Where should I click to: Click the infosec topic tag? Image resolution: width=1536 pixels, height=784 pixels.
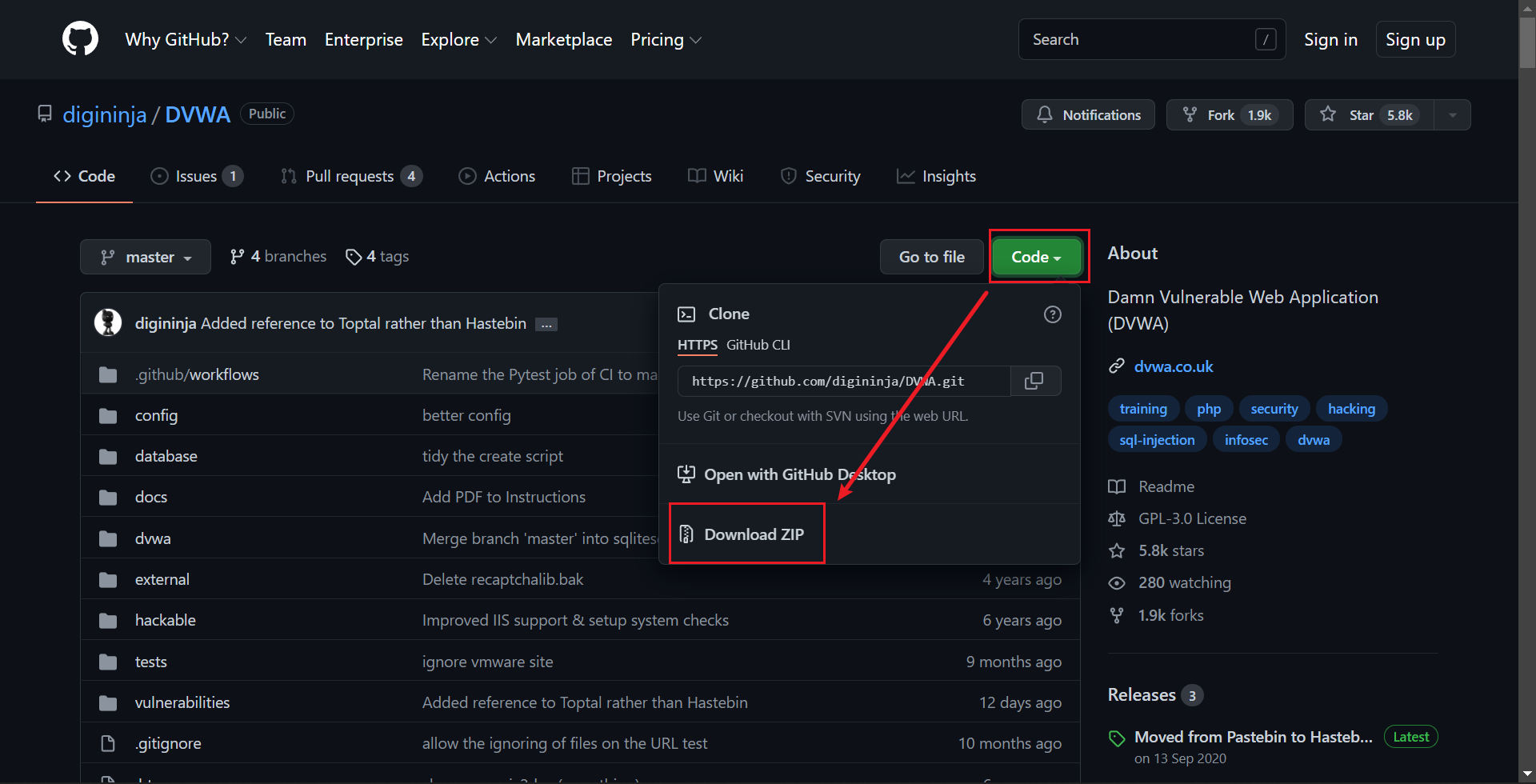tap(1246, 440)
